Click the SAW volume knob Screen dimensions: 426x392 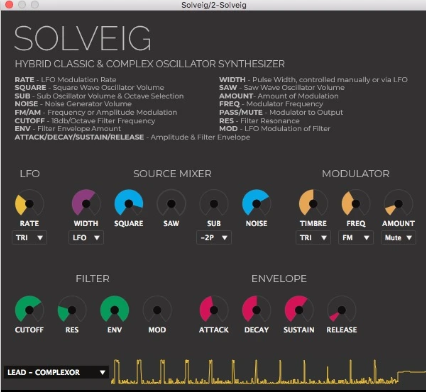[171, 203]
